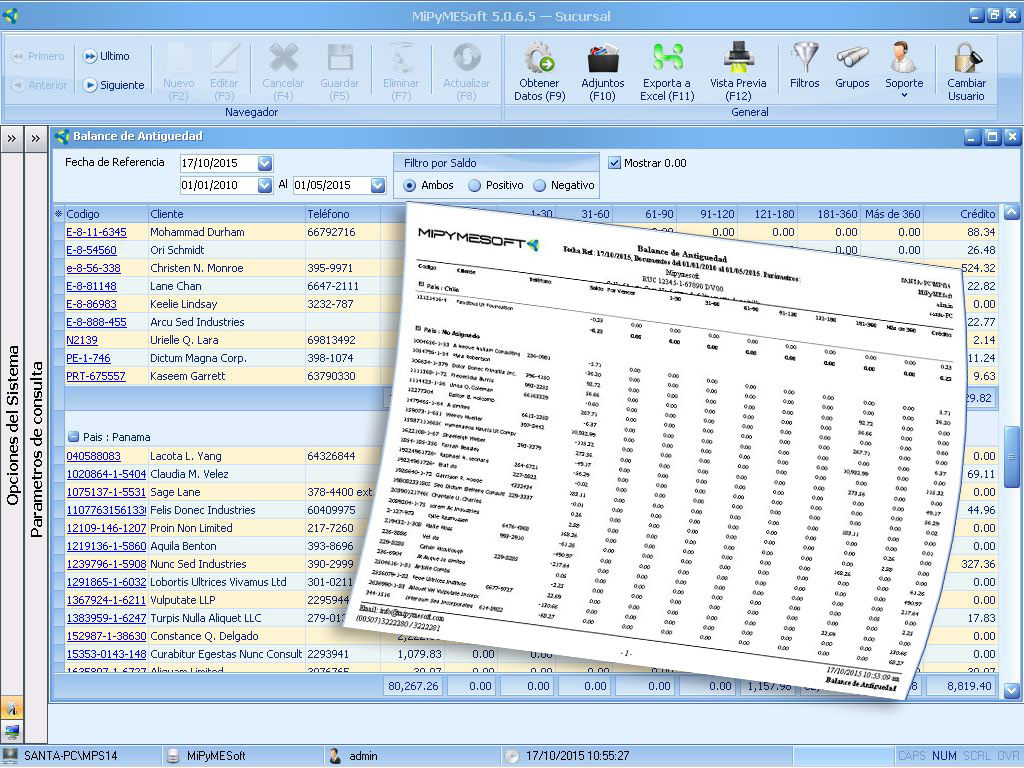Open Vista Previa (F12) printer icon
The width and height of the screenshot is (1024, 768).
(739, 57)
